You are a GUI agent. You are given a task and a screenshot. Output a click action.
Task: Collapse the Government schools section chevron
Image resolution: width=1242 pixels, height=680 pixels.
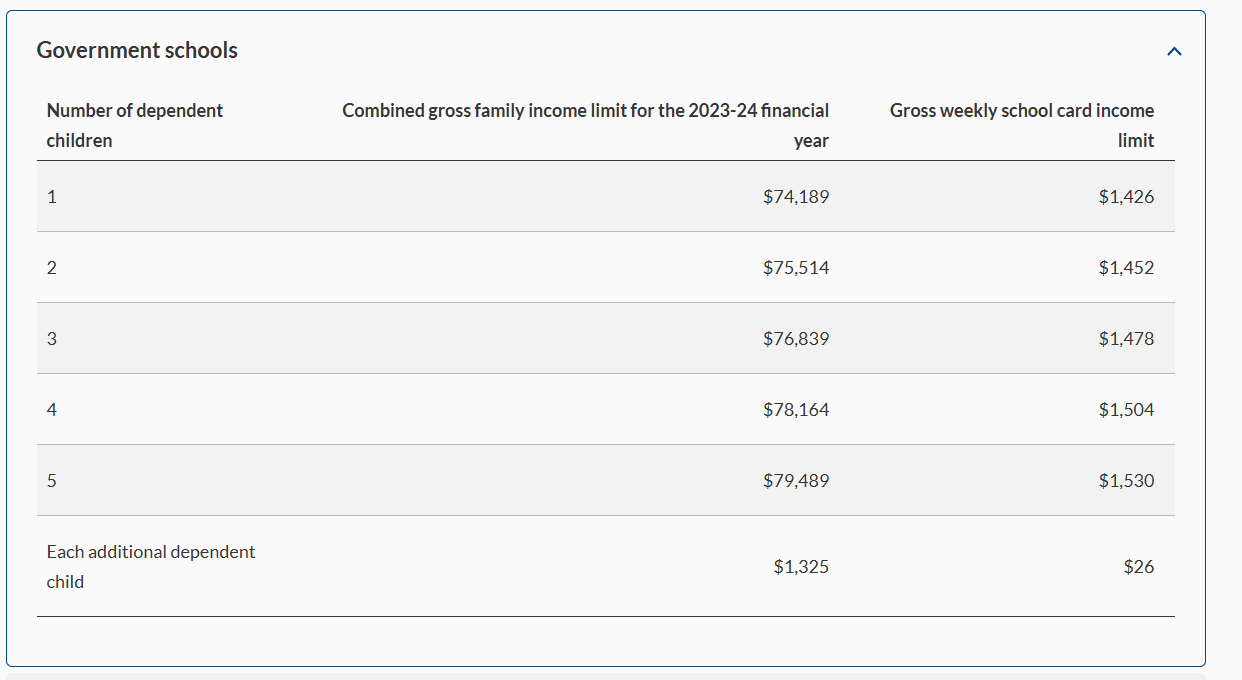tap(1174, 51)
